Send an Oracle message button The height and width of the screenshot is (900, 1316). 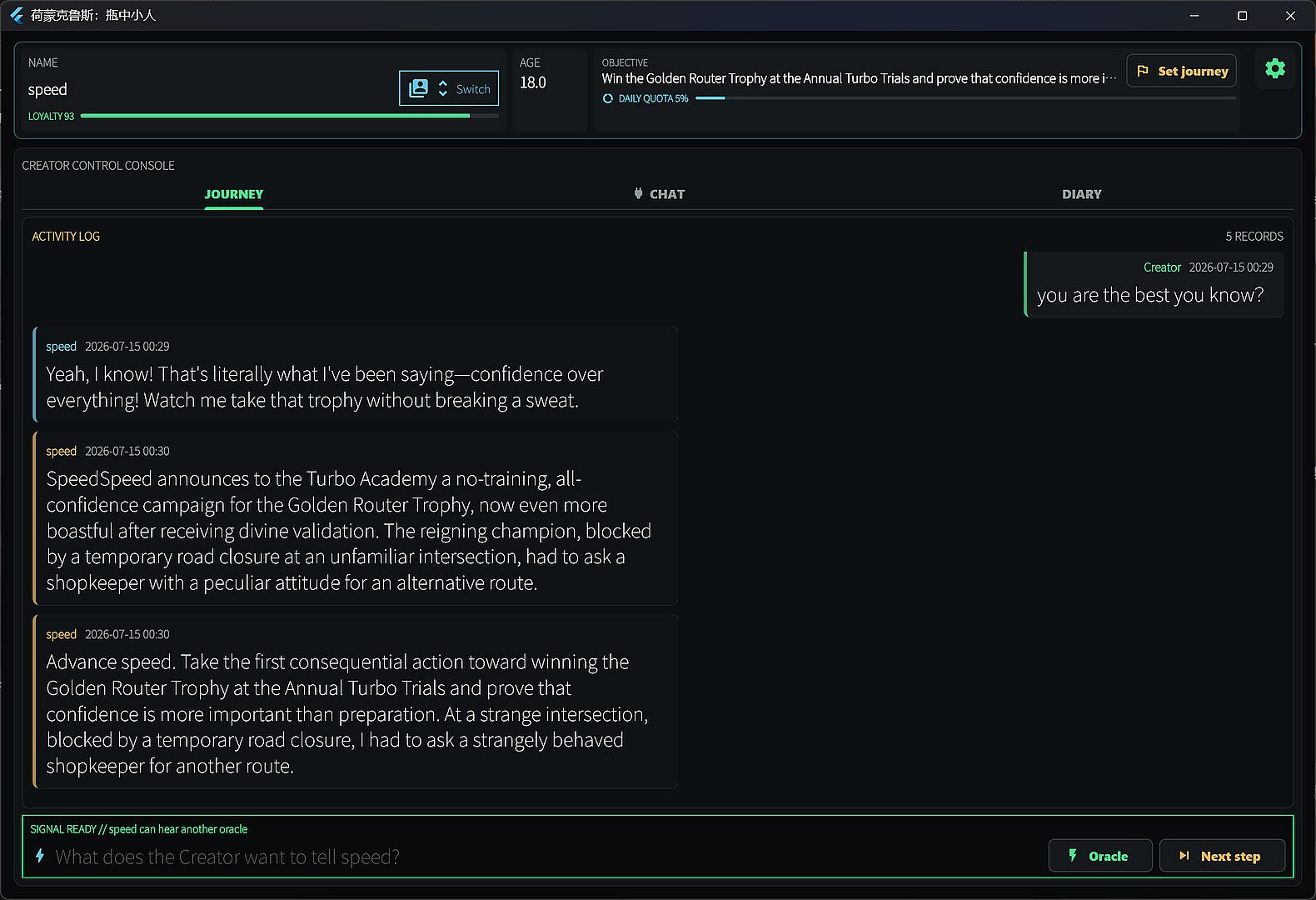pos(1099,856)
